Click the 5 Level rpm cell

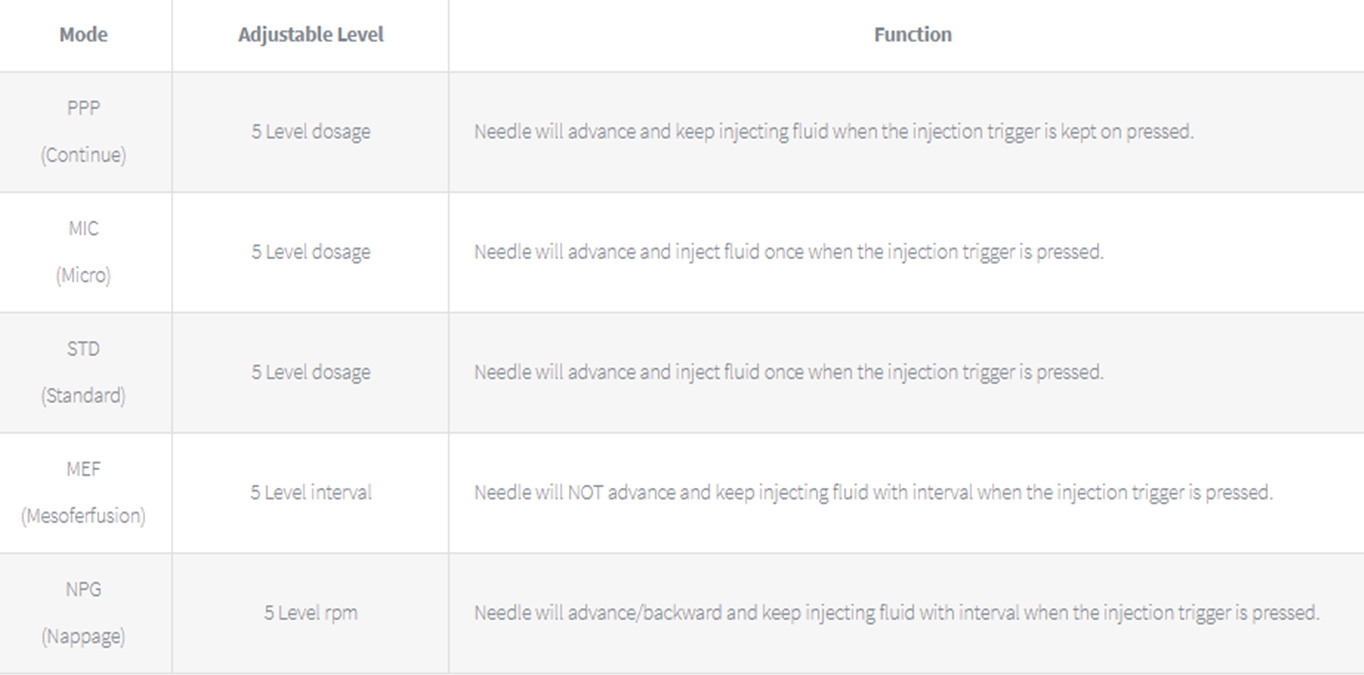click(x=310, y=612)
